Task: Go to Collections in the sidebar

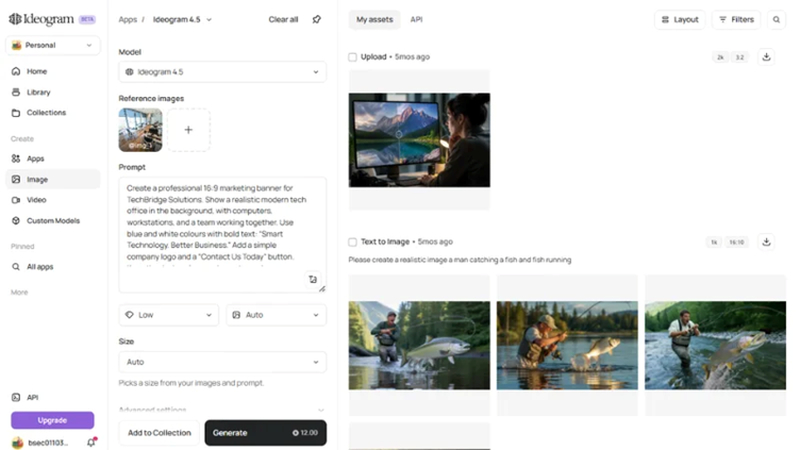Action: click(x=46, y=113)
